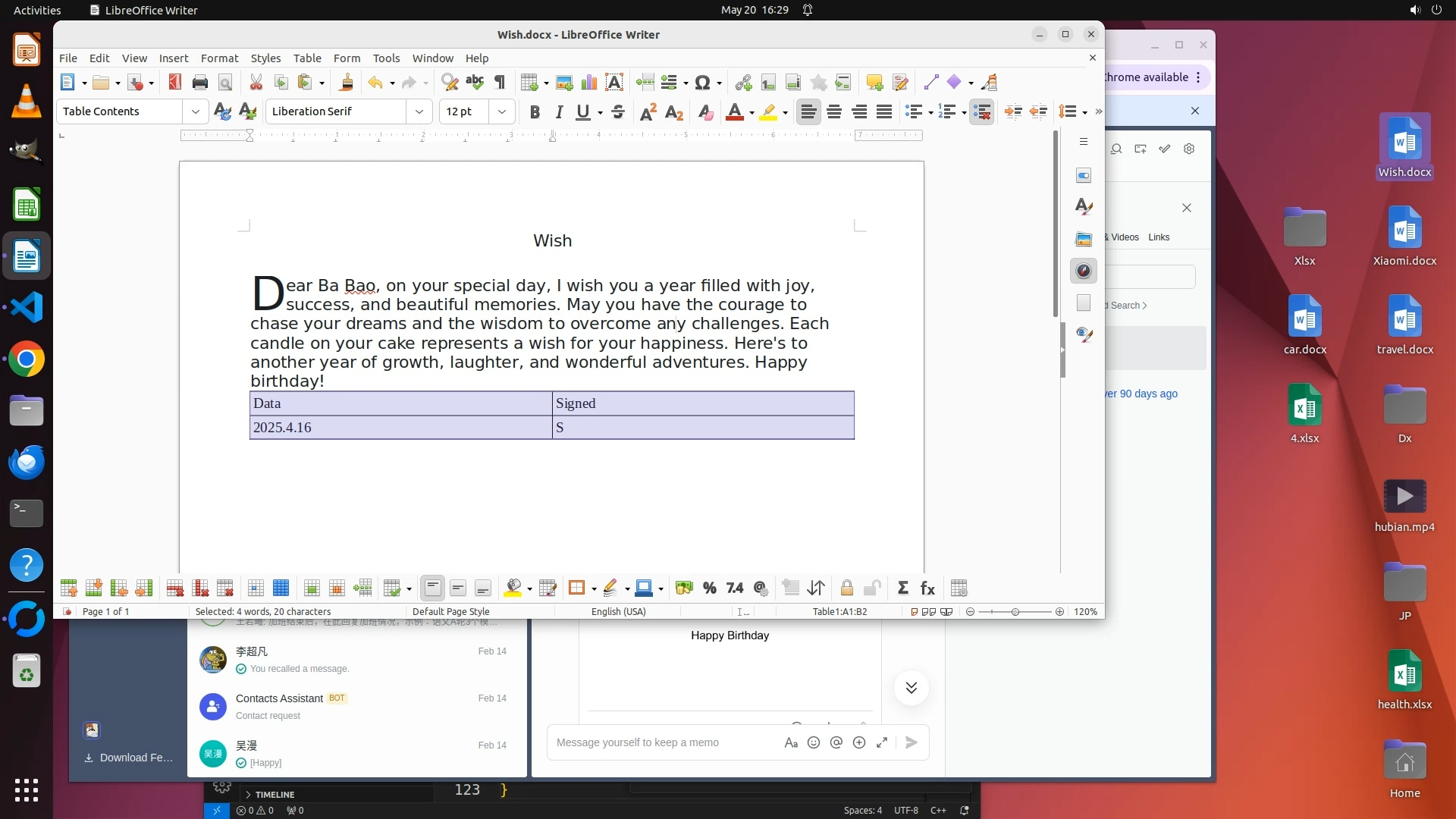Click the Sum sigma icon in table toolbar
Screen dimensions: 1456x819
(x=902, y=588)
